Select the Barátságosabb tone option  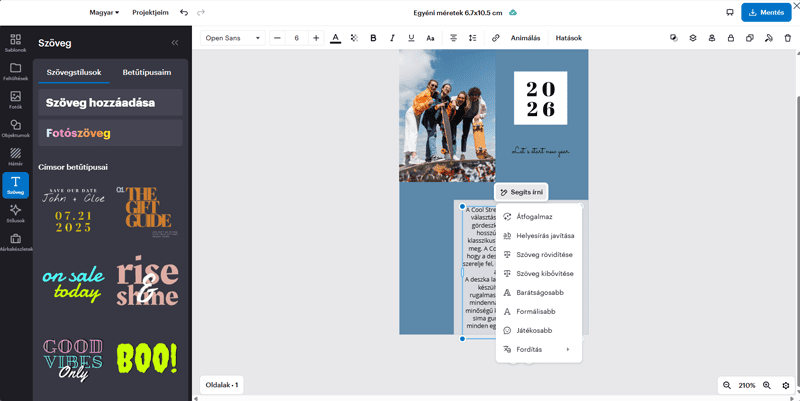539,292
